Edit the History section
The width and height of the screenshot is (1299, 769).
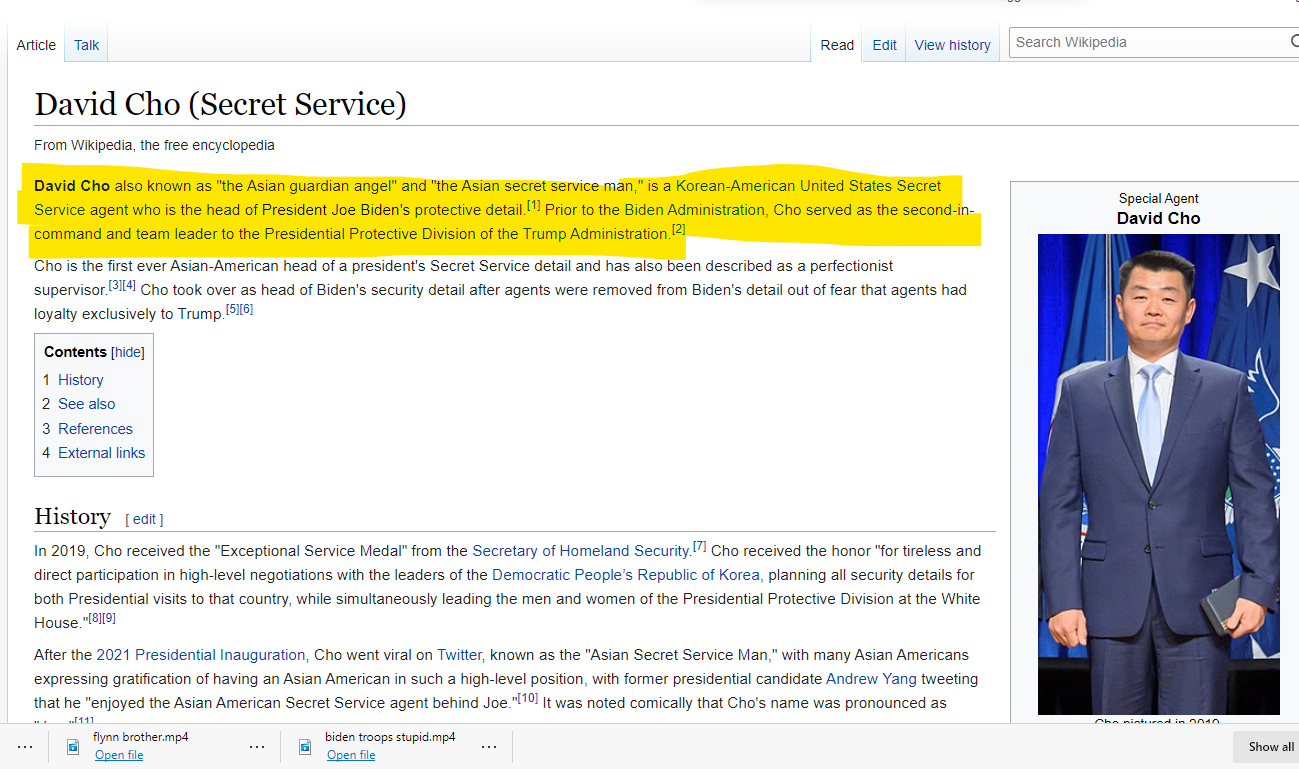tap(144, 519)
